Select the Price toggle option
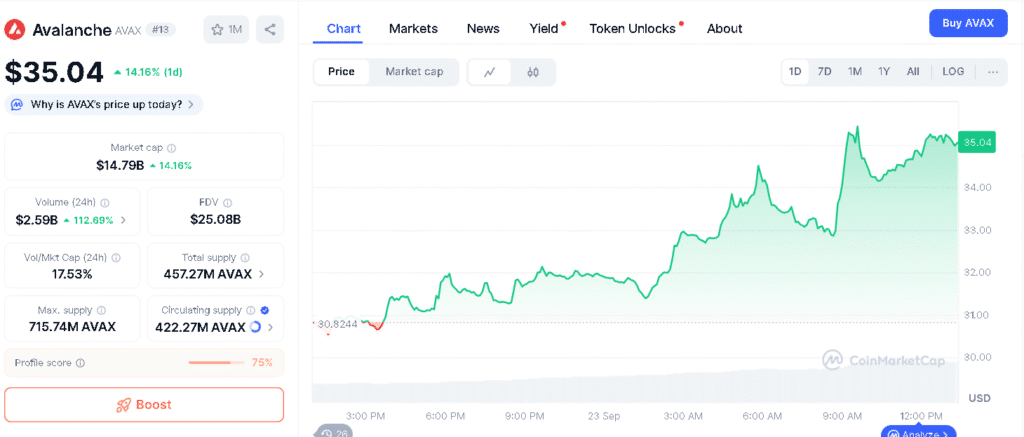 click(x=342, y=72)
